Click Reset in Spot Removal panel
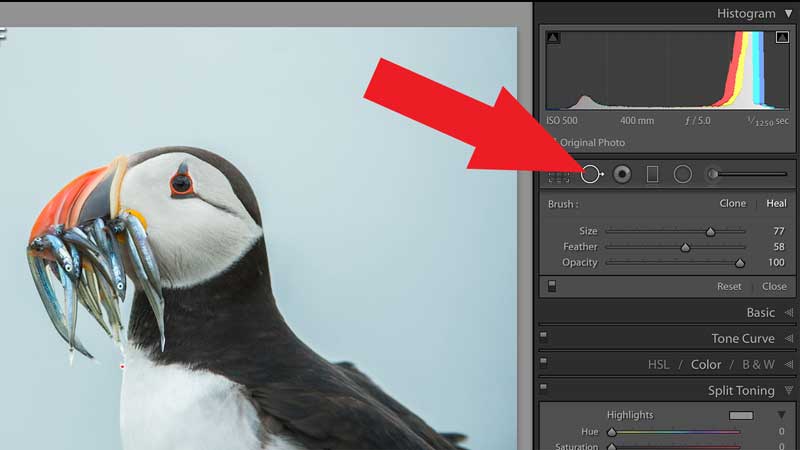The height and width of the screenshot is (450, 800). click(729, 287)
